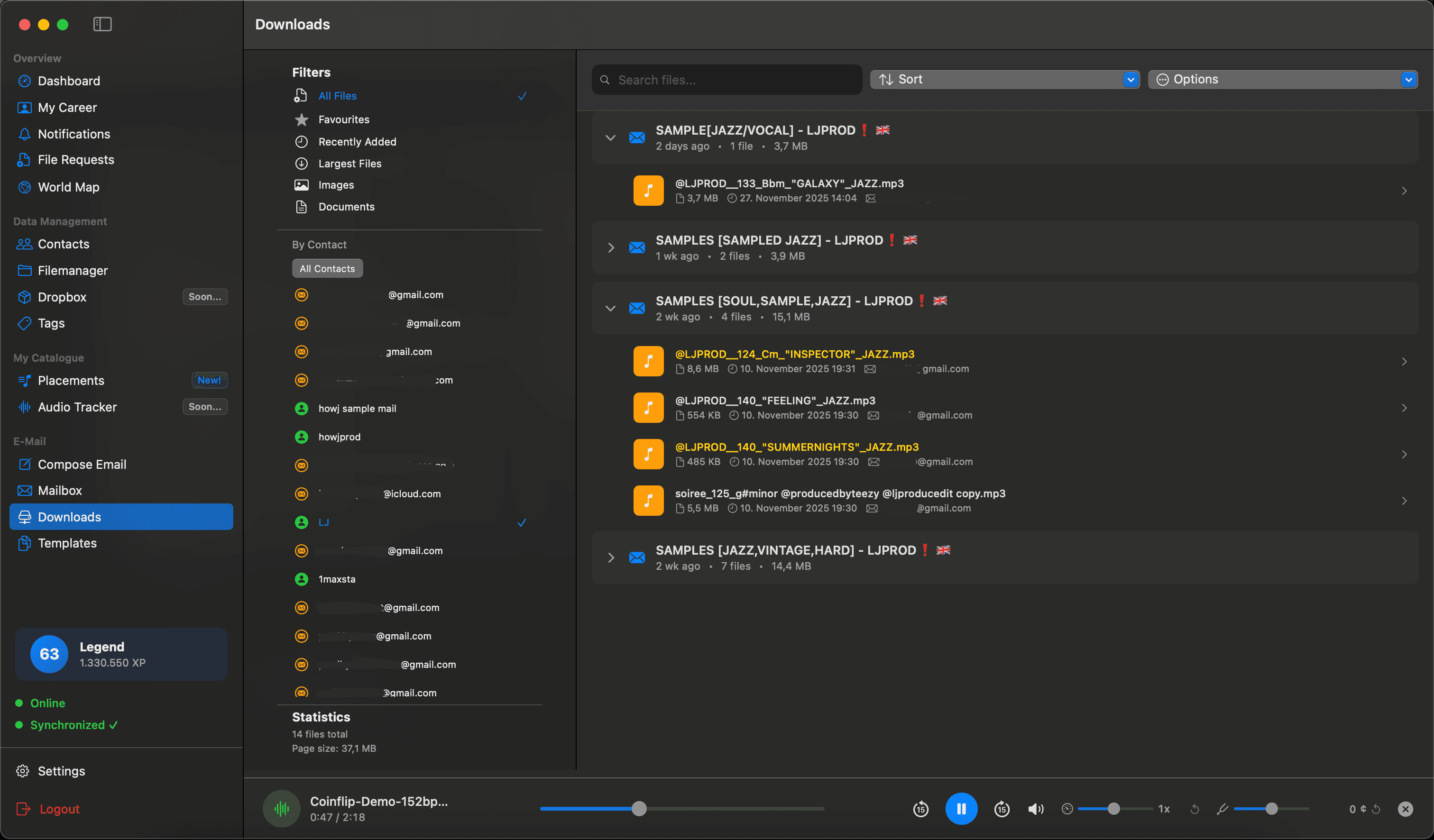Open the Notifications panel
The width and height of the screenshot is (1434, 840).
pyautogui.click(x=74, y=134)
